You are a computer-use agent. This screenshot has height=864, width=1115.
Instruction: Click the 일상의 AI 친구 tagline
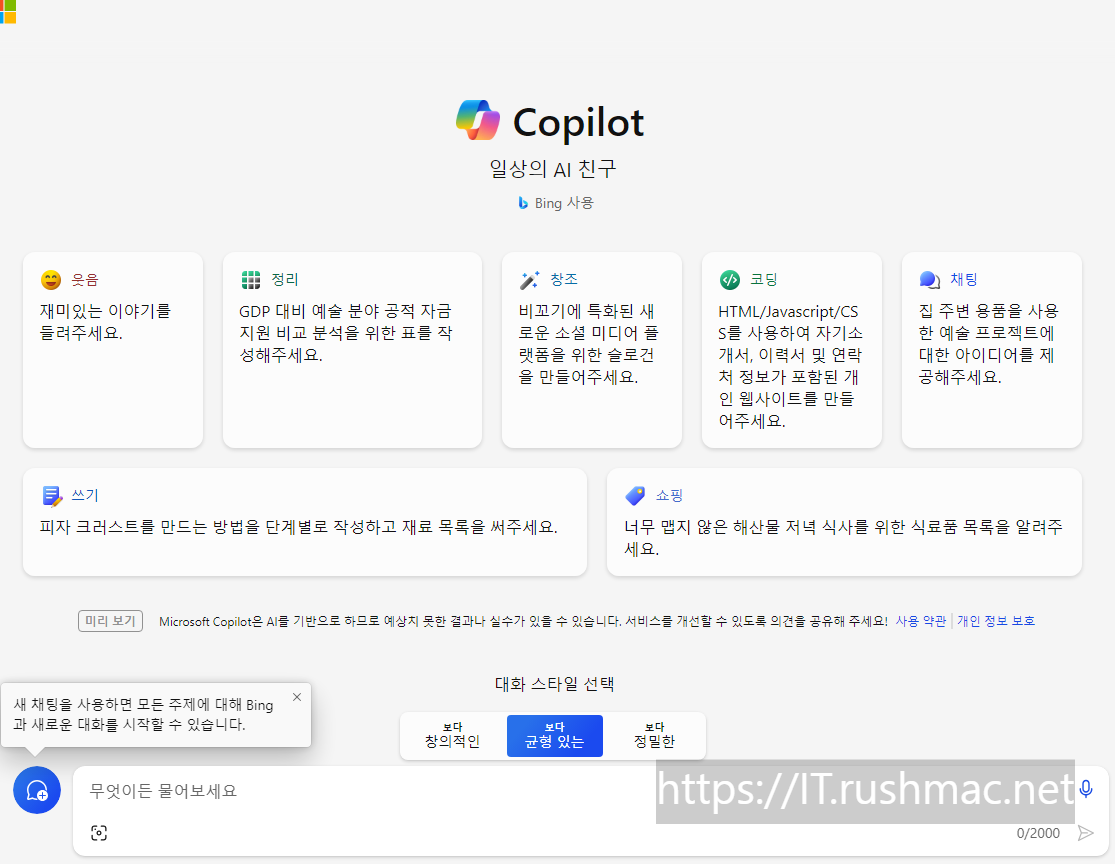pos(553,169)
